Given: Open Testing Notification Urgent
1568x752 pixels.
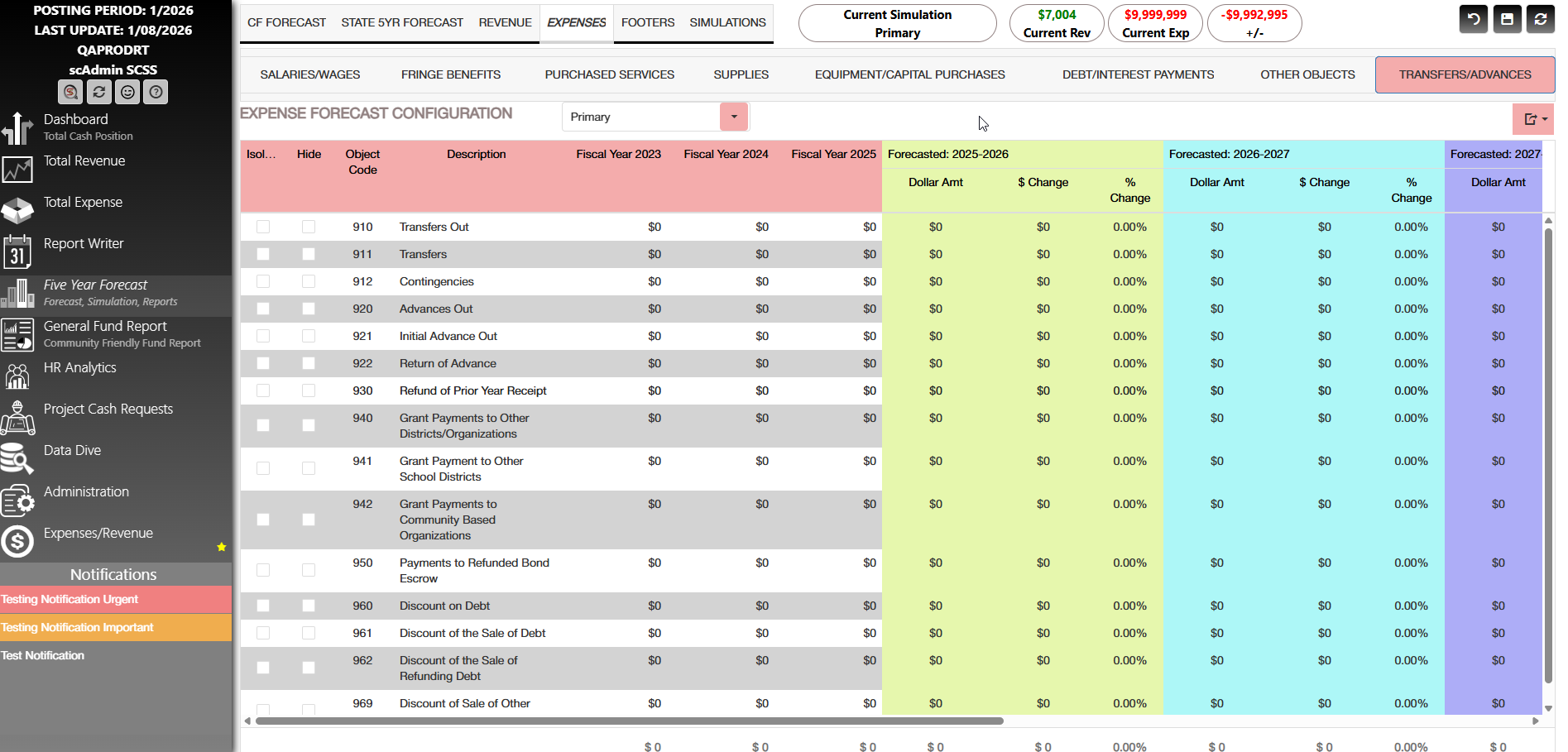Looking at the screenshot, I should pyautogui.click(x=116, y=599).
